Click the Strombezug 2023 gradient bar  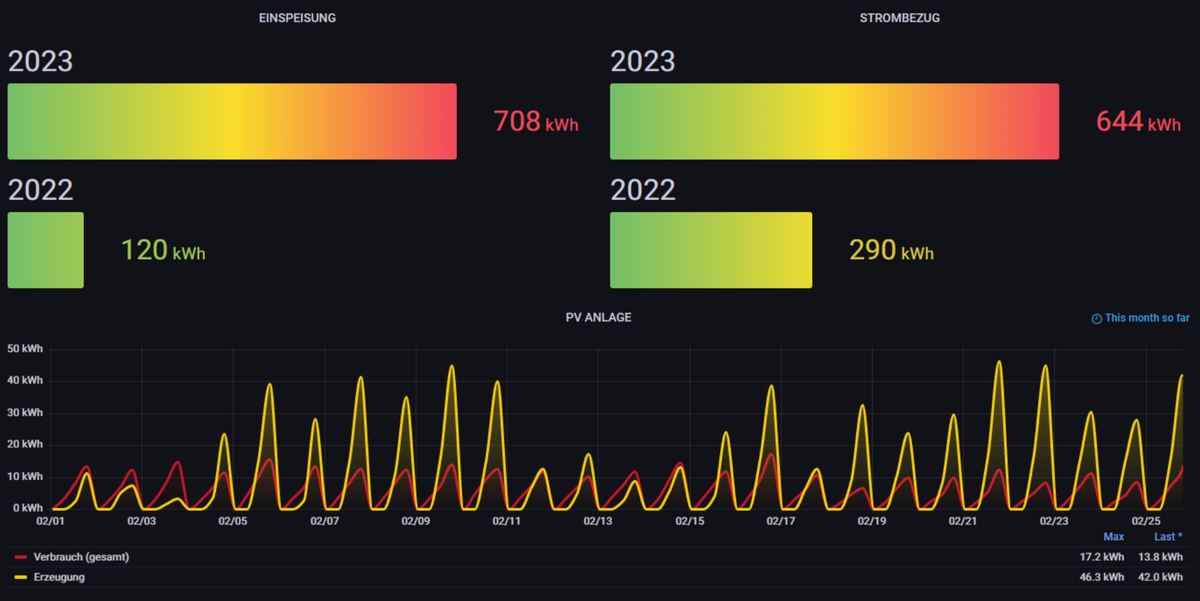[834, 121]
